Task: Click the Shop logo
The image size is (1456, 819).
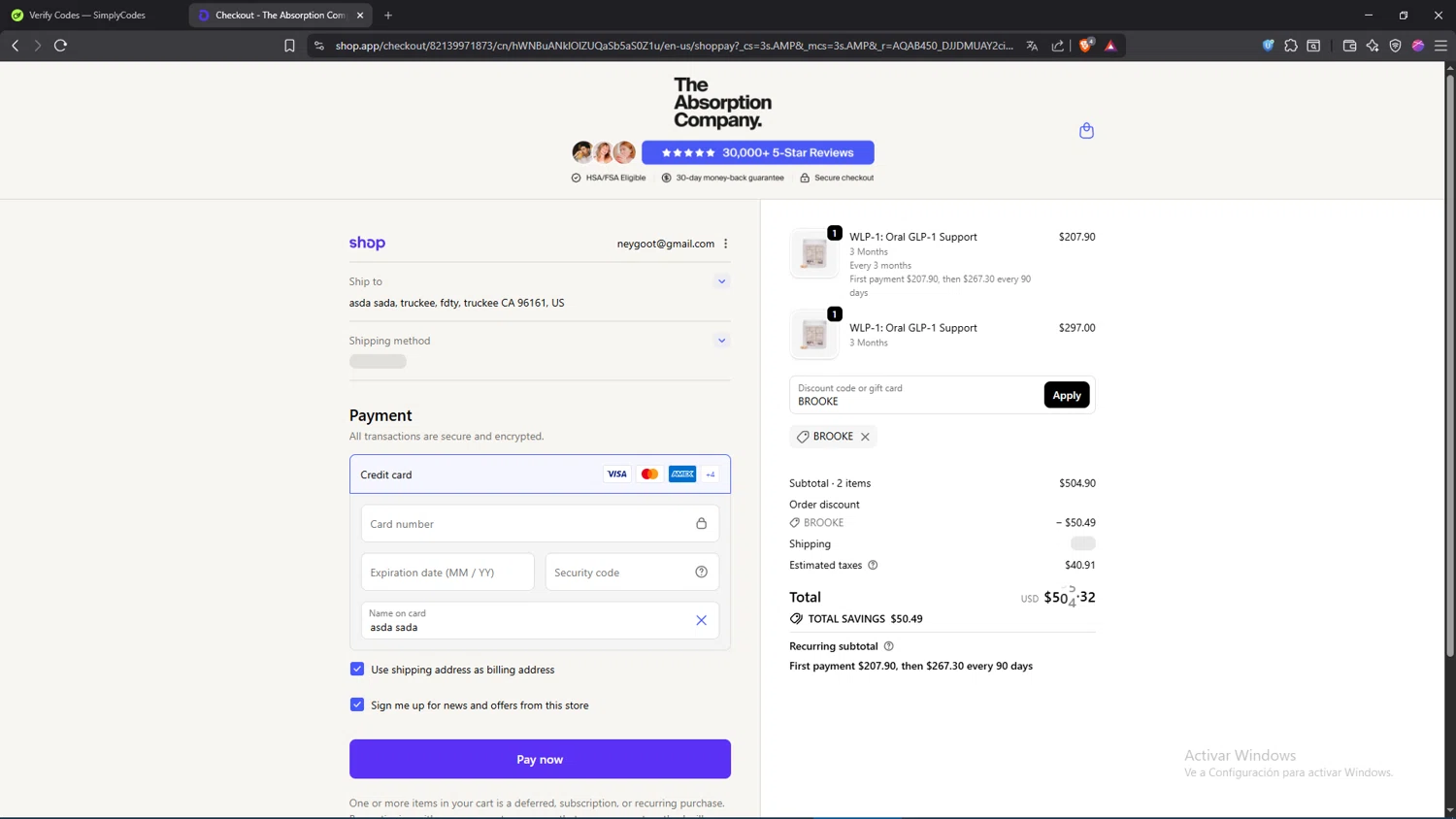Action: click(x=367, y=243)
